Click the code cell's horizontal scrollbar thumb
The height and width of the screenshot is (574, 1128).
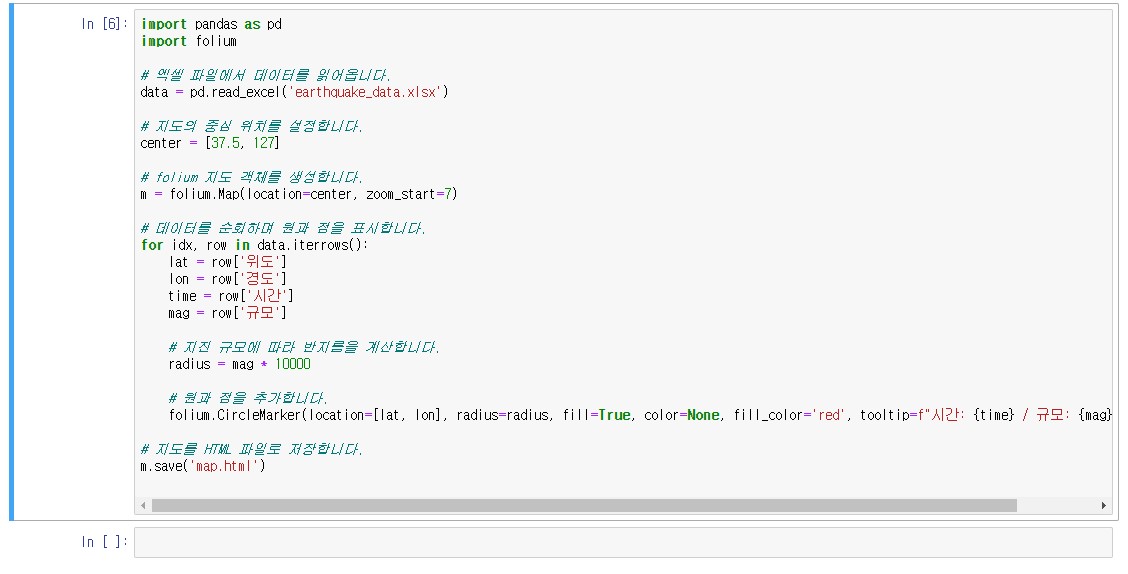point(584,506)
